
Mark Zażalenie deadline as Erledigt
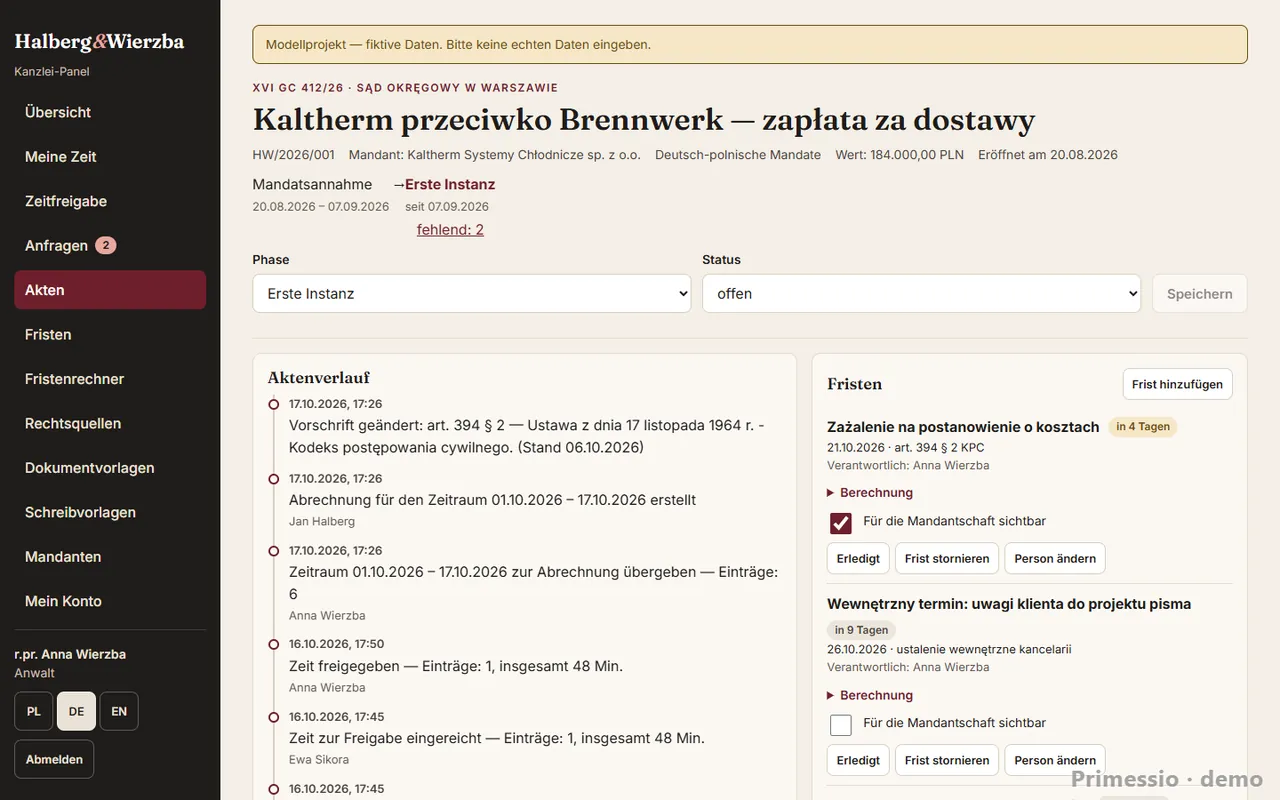859,559
